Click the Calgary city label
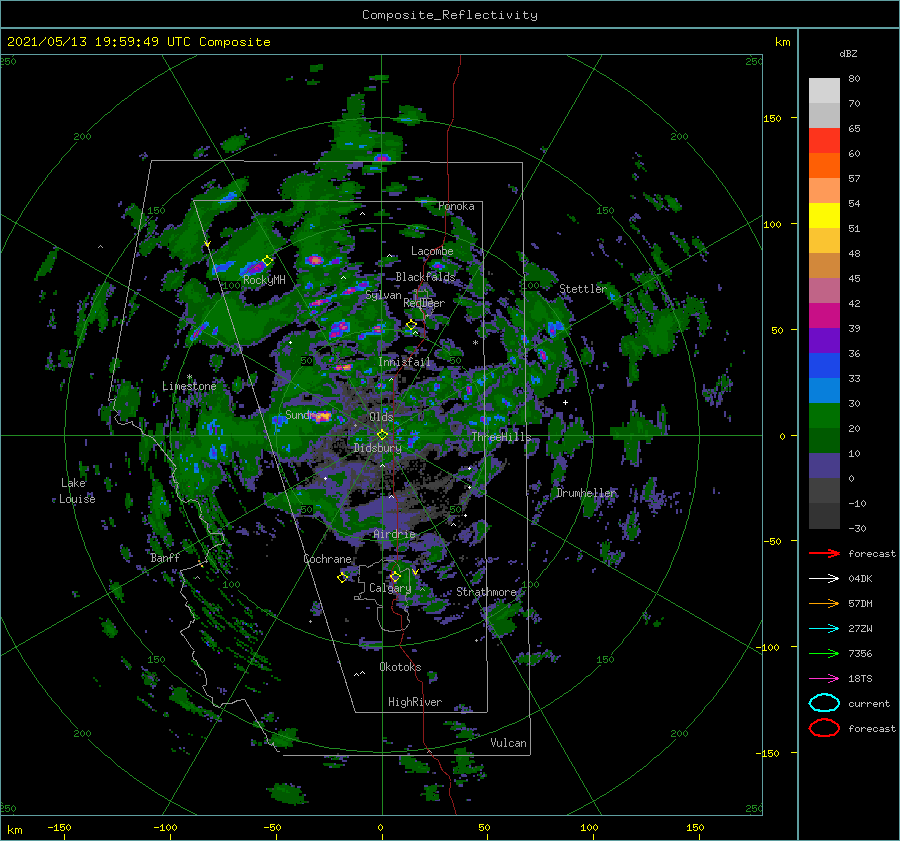Screen dimensions: 900x841 click(x=390, y=588)
